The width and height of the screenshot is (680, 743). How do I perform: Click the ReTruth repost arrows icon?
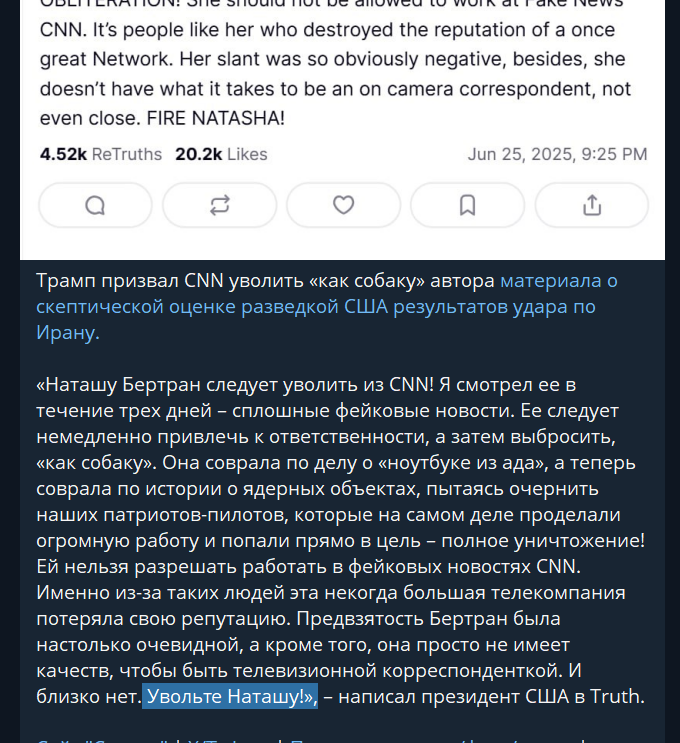(x=219, y=205)
